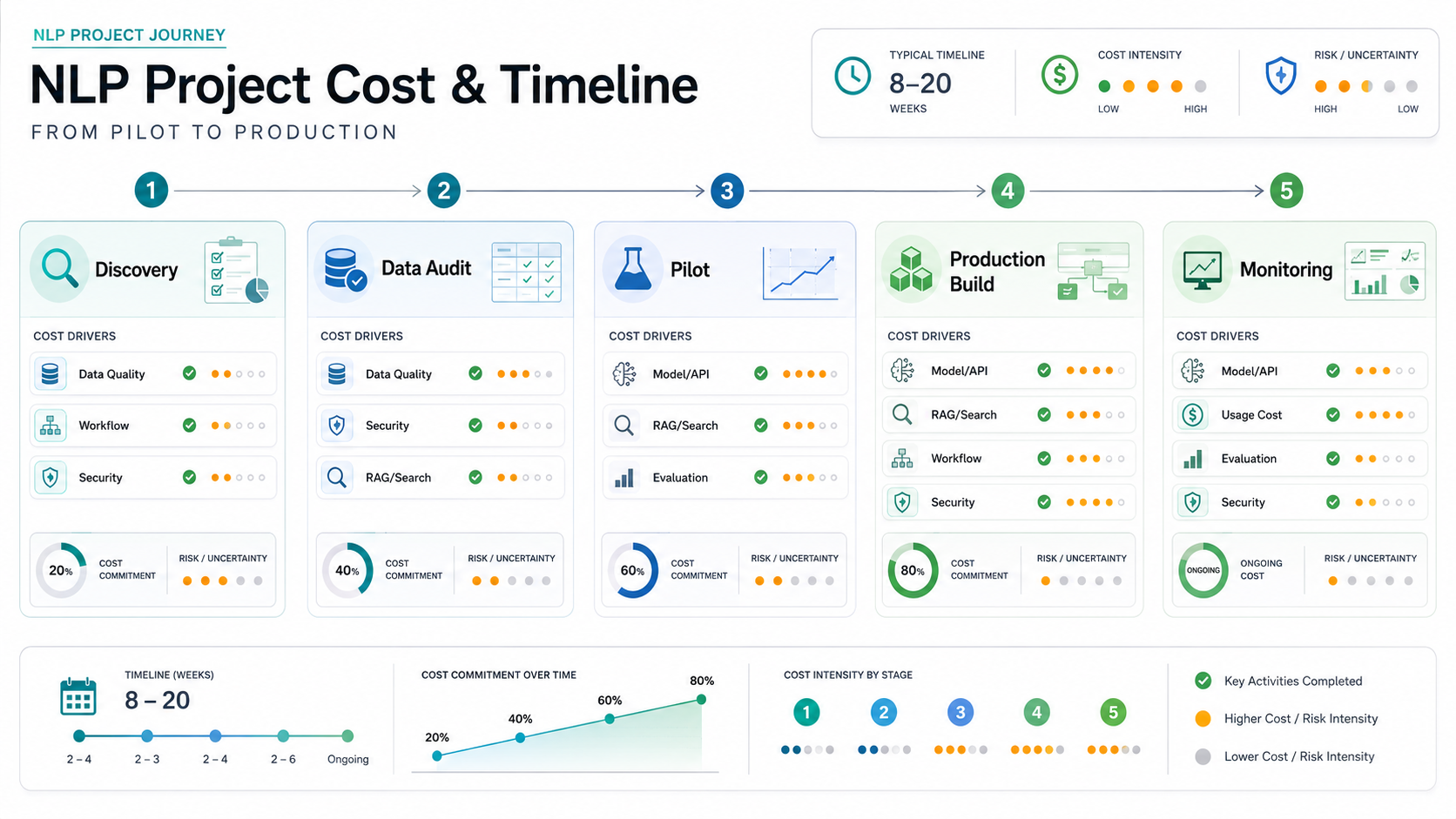
Task: Click the green check for Discovery Data Quality
Action: pos(189,373)
